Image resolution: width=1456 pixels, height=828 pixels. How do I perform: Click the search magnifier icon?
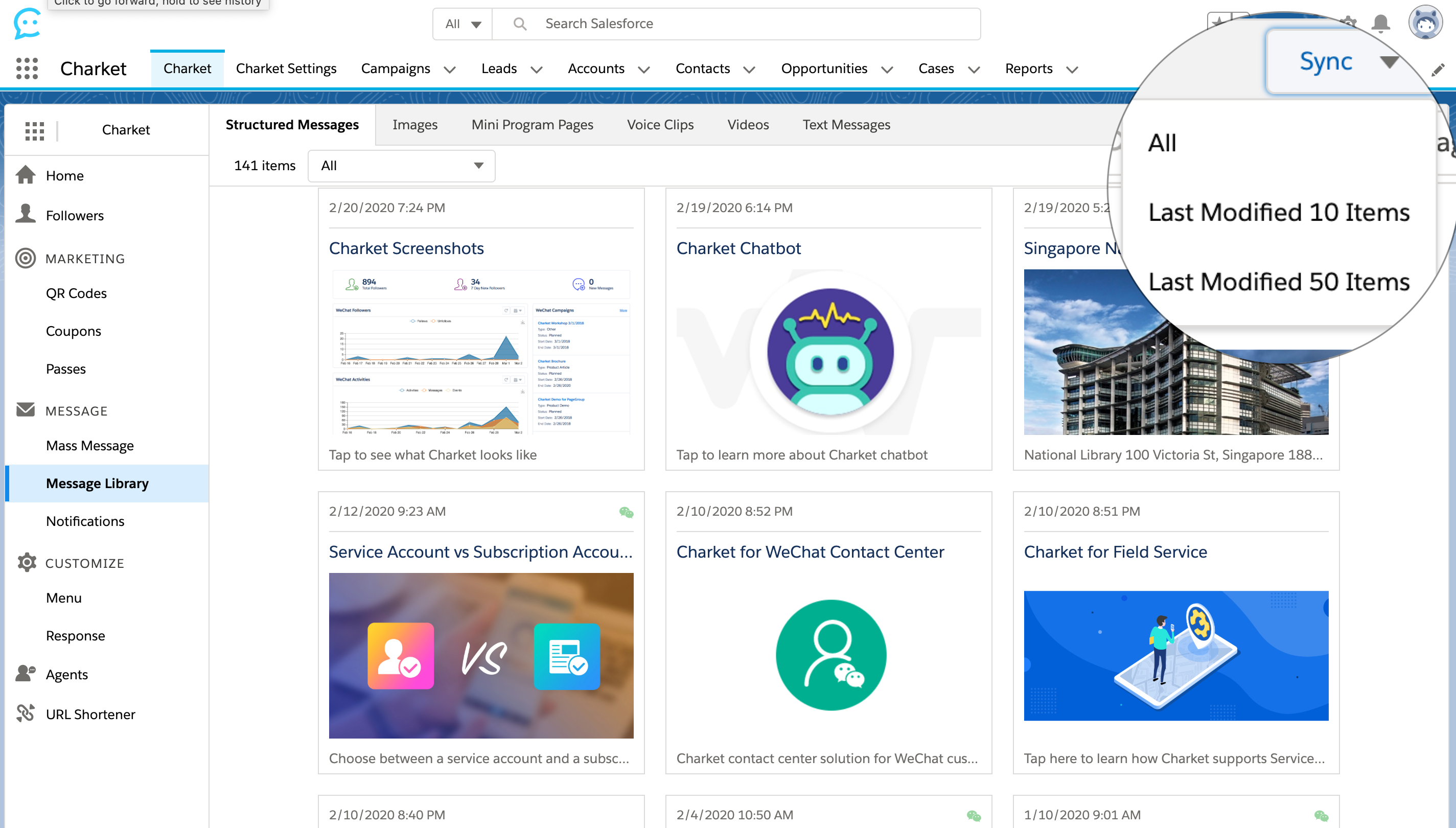tap(519, 24)
